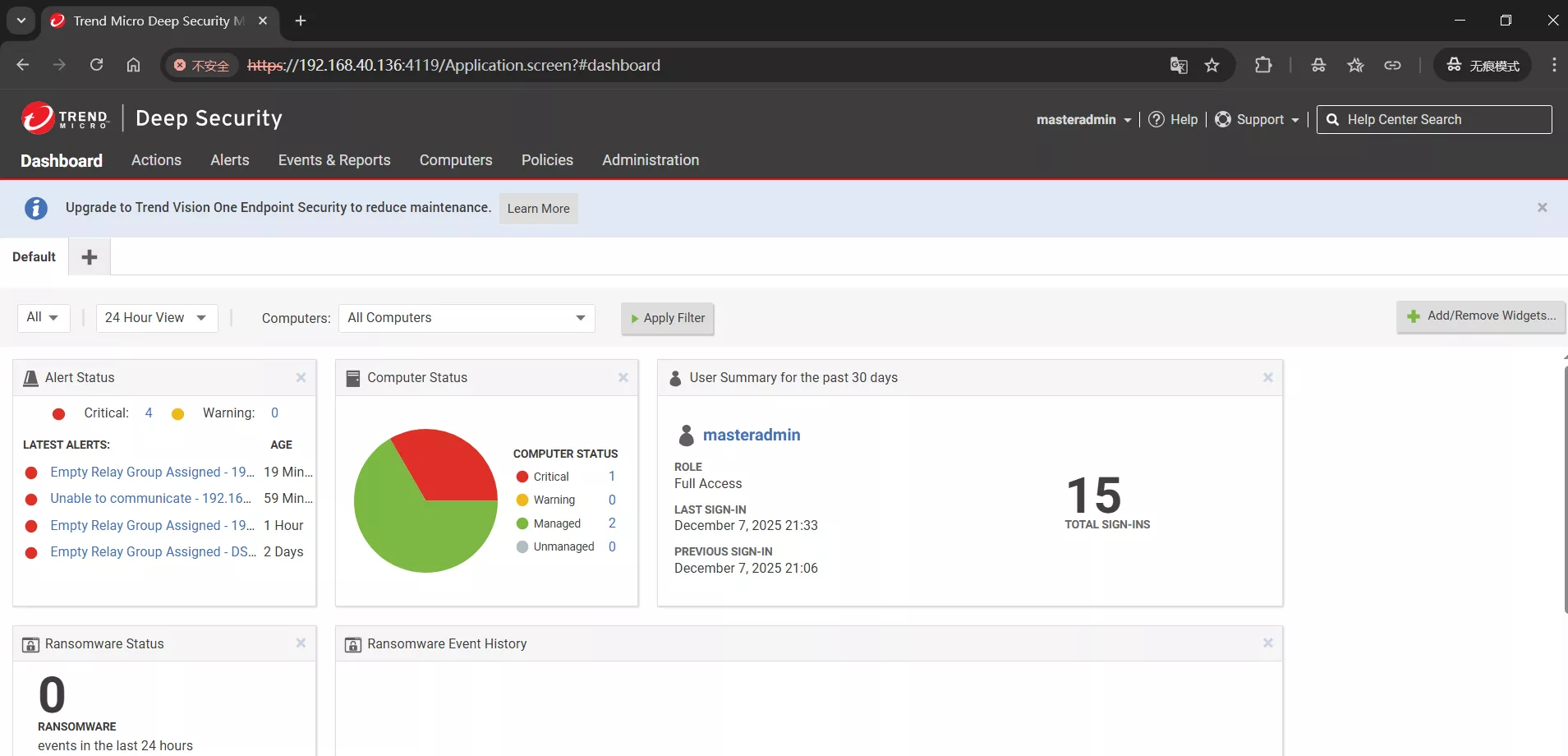Open the masteradmin account dropdown
This screenshot has height=756, width=1568.
[x=1083, y=120]
